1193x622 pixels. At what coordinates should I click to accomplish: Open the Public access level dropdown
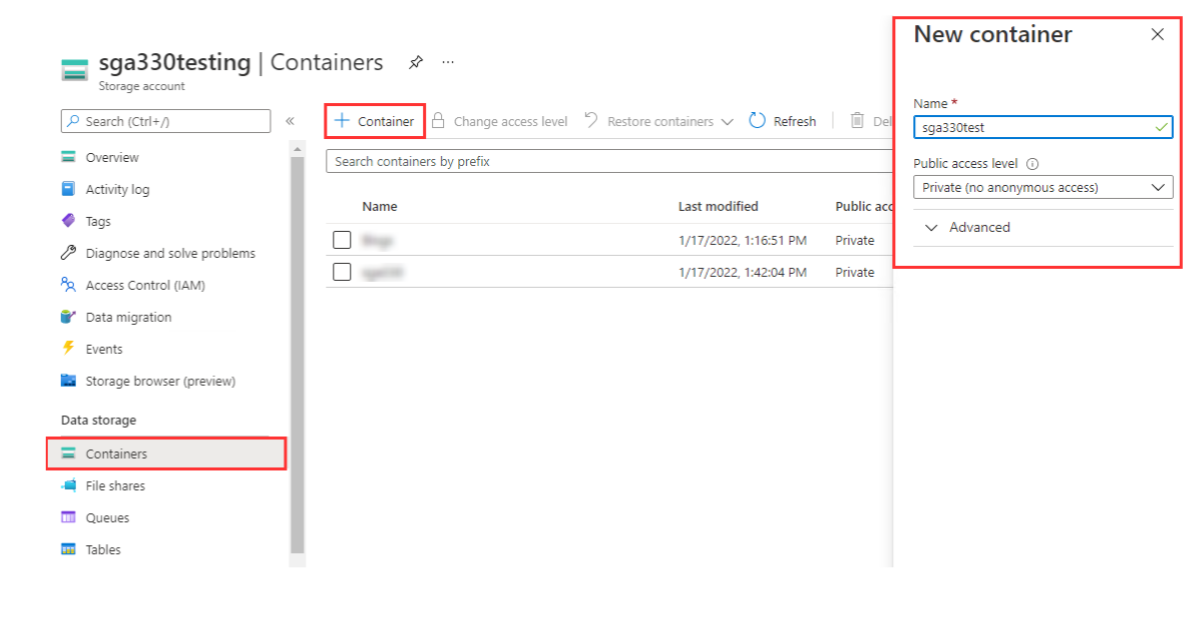[1042, 187]
